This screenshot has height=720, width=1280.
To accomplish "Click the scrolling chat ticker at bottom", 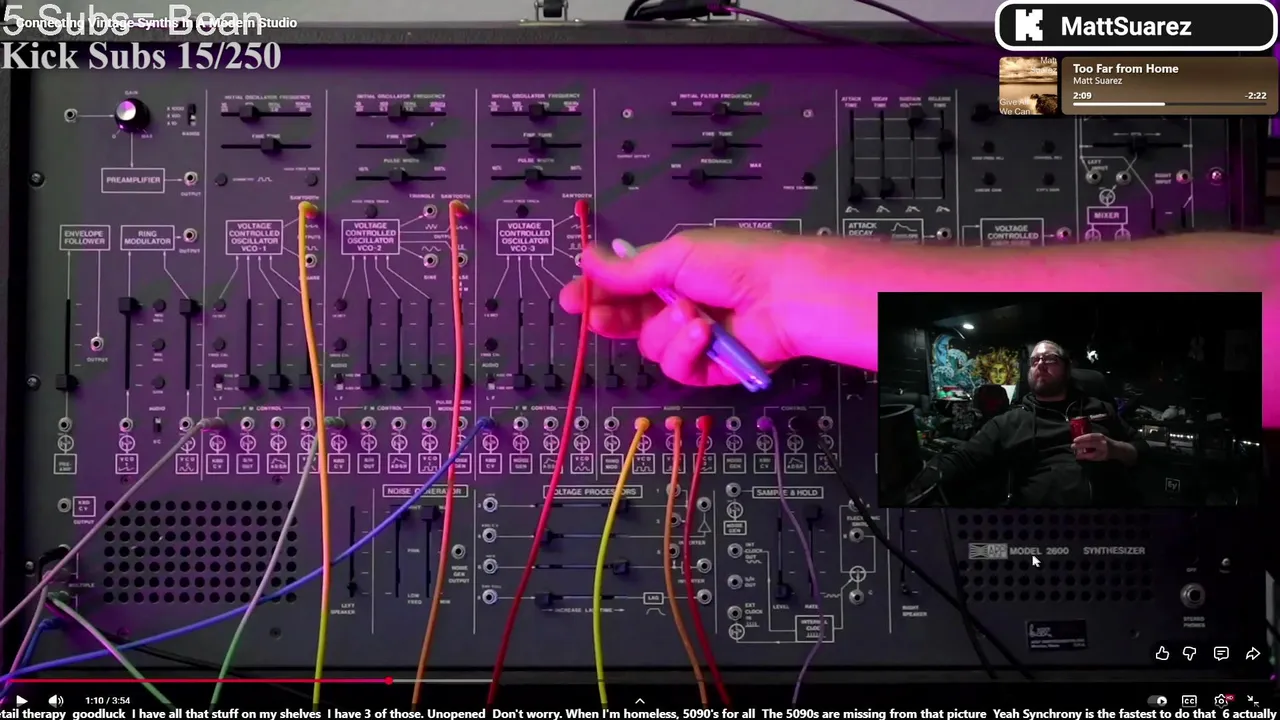I will pyautogui.click(x=640, y=714).
